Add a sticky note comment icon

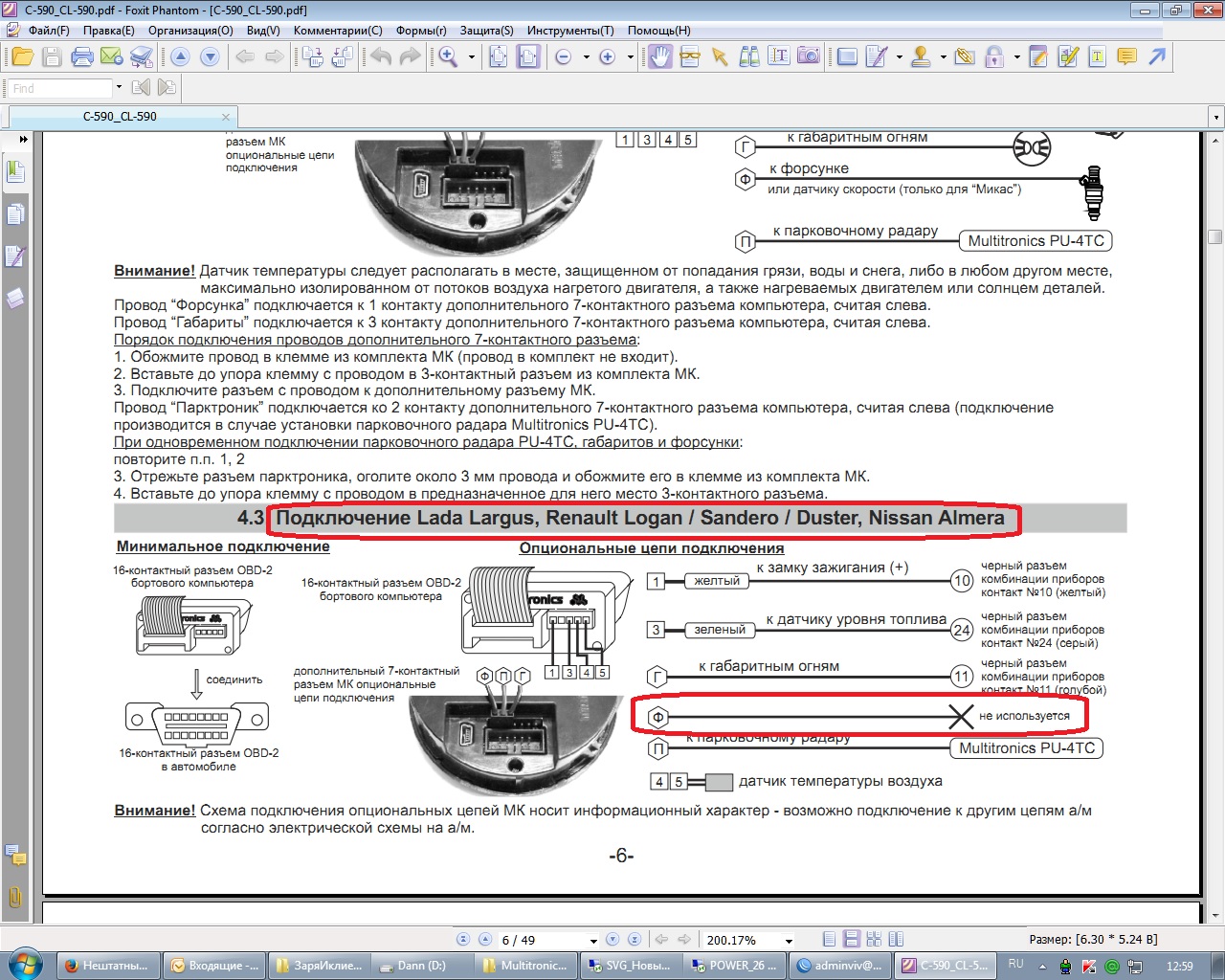(x=1126, y=57)
